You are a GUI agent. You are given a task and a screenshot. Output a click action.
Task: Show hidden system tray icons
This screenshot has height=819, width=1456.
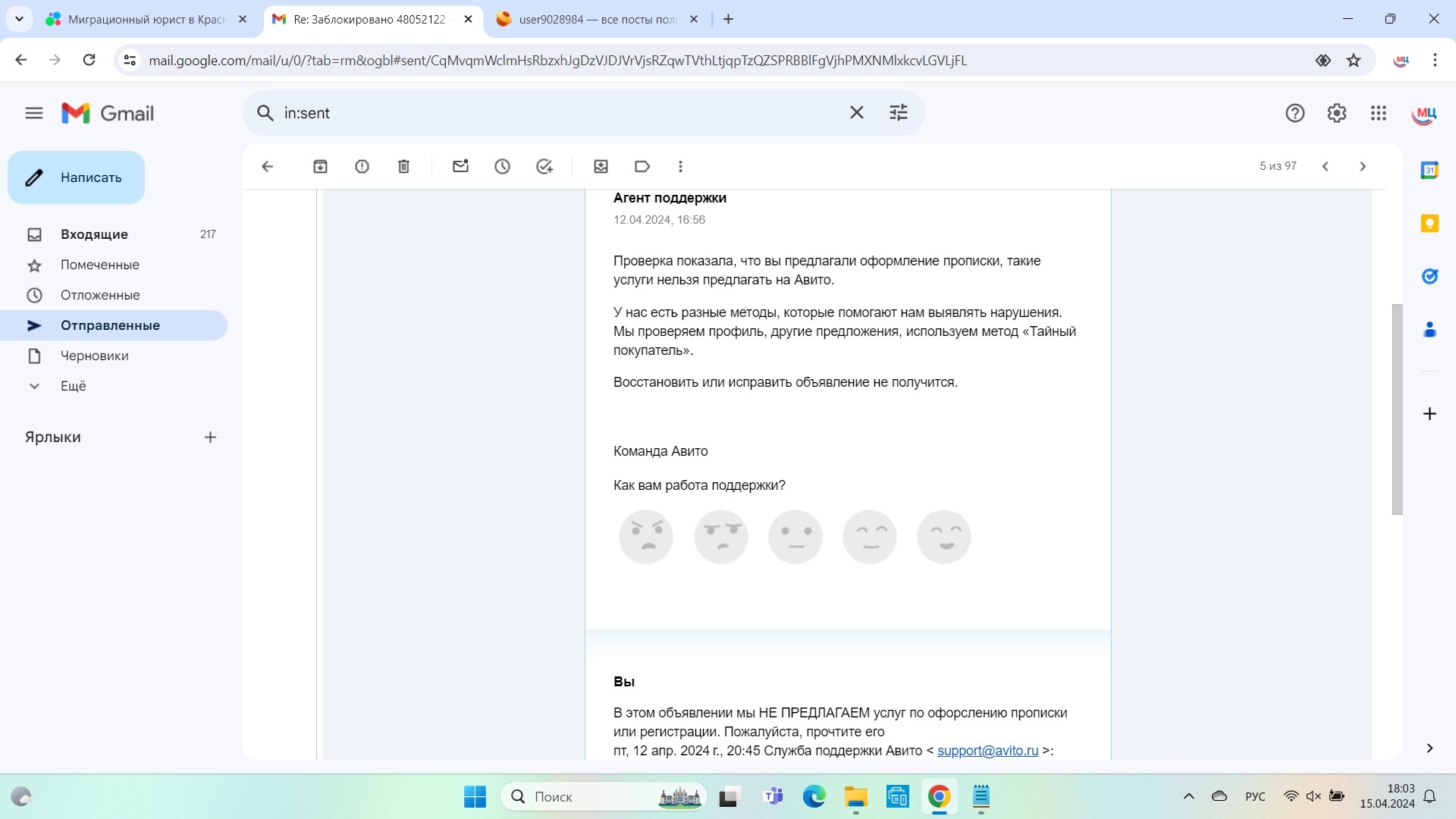(1188, 796)
